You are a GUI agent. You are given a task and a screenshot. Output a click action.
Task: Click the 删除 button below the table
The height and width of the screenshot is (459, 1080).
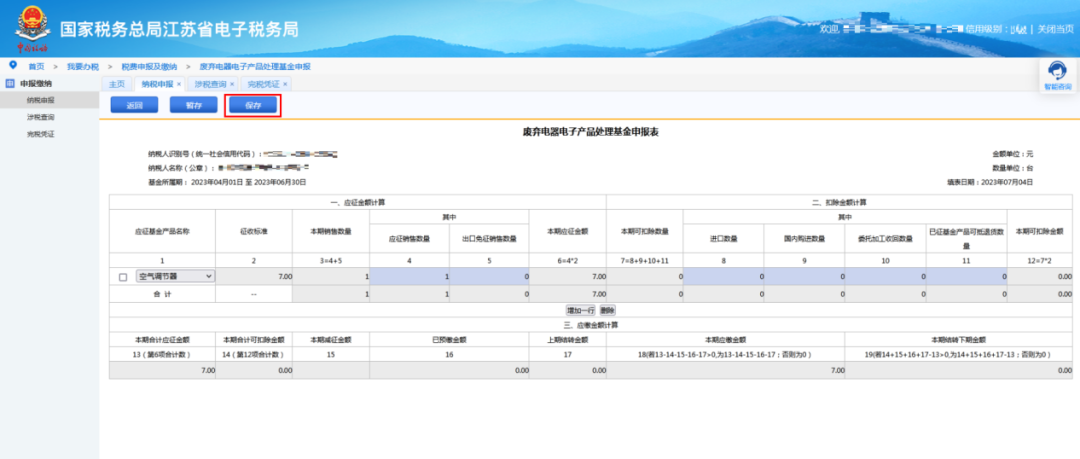pyautogui.click(x=607, y=310)
